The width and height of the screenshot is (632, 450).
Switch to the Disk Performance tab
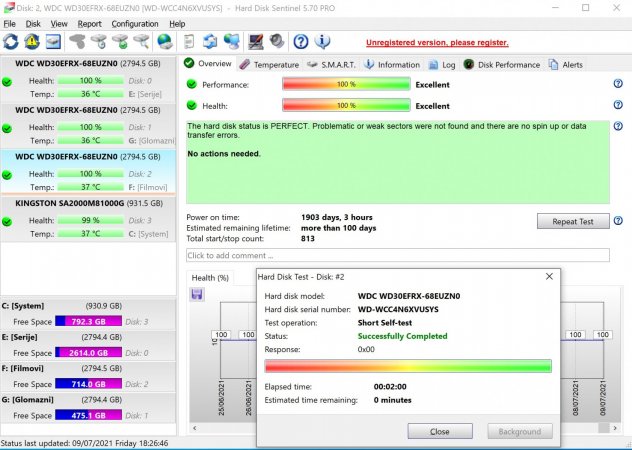502,65
